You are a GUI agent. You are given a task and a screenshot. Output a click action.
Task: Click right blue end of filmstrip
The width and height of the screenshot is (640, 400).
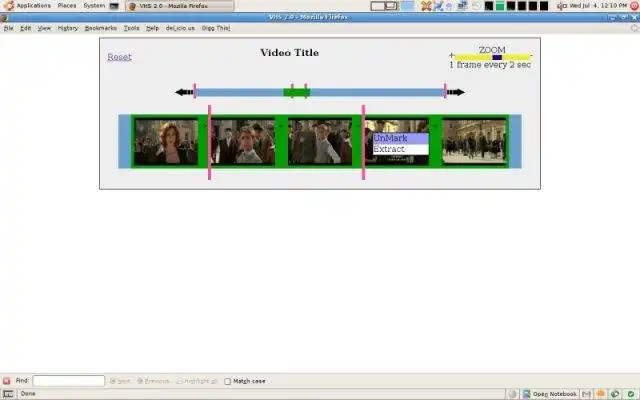515,141
